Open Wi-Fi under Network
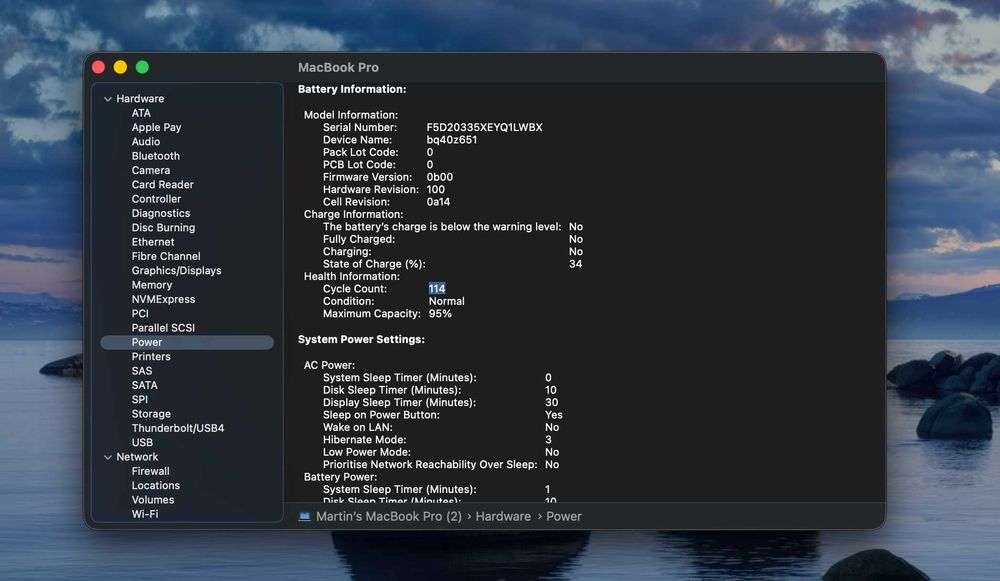This screenshot has height=581, width=1000. click(145, 514)
